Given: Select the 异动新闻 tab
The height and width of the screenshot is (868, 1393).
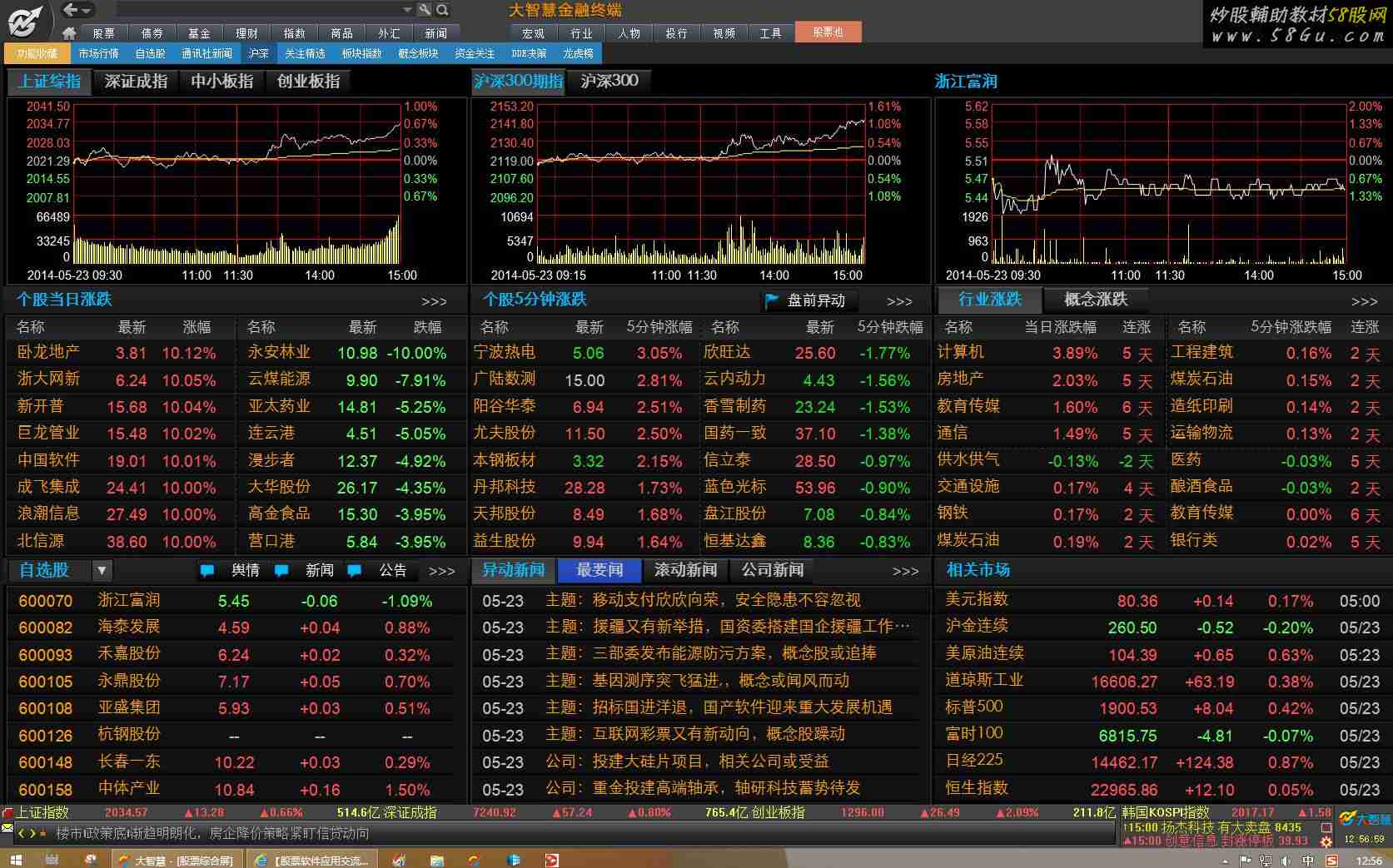Looking at the screenshot, I should coord(514,570).
